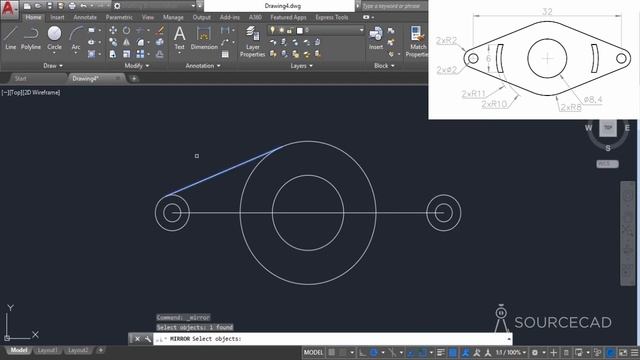Click the Plot printer icon
Screen dimensions: 640x360
point(72,6)
